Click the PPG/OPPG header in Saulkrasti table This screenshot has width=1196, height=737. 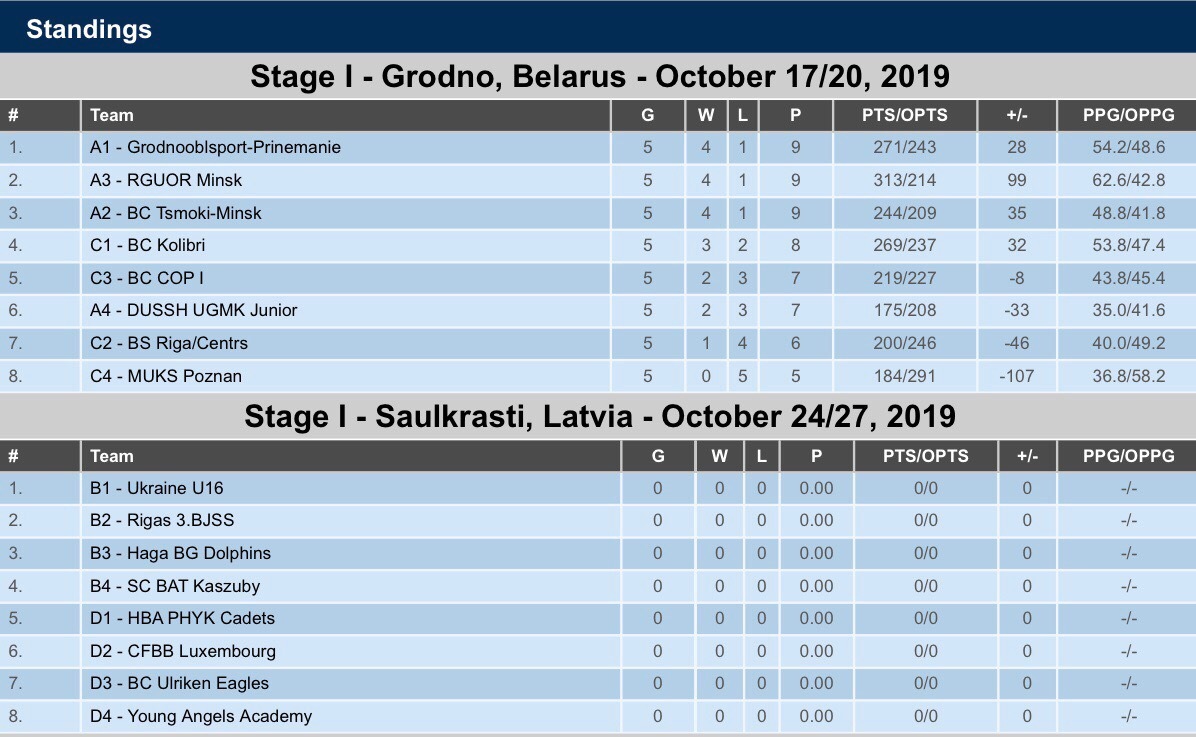[x=1128, y=456]
